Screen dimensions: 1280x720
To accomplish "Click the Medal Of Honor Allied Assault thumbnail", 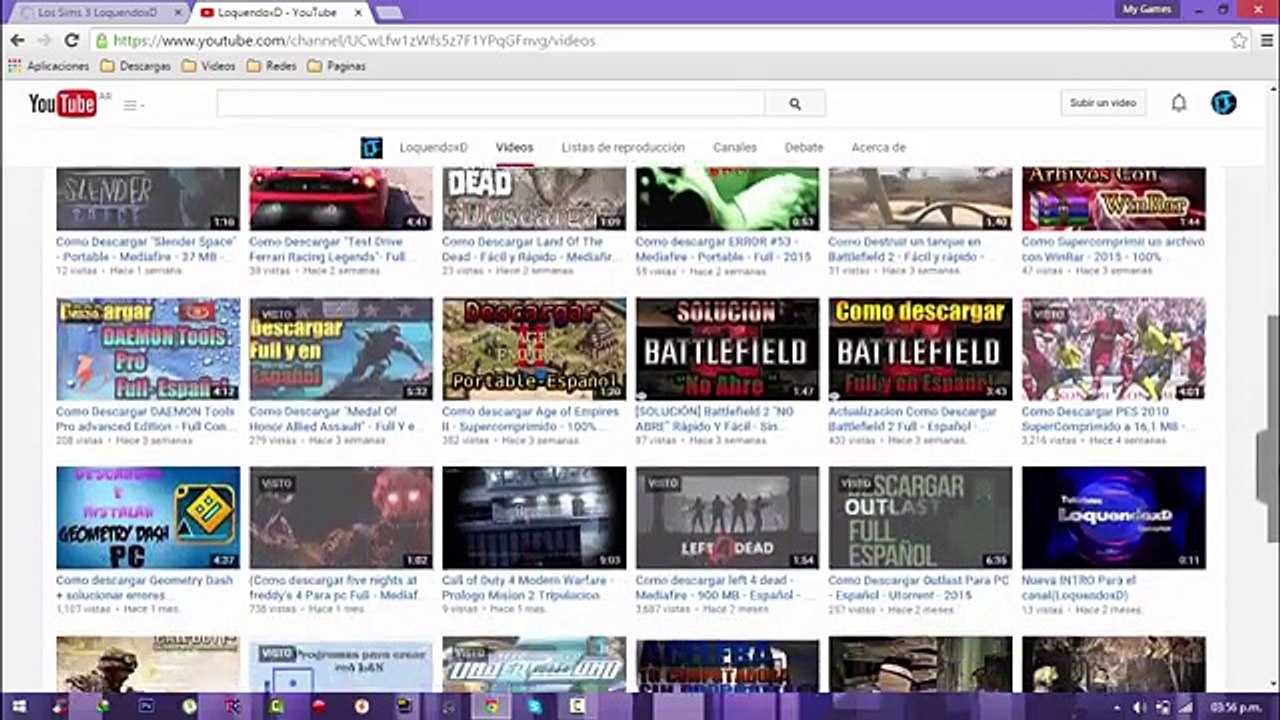I will click(x=341, y=349).
